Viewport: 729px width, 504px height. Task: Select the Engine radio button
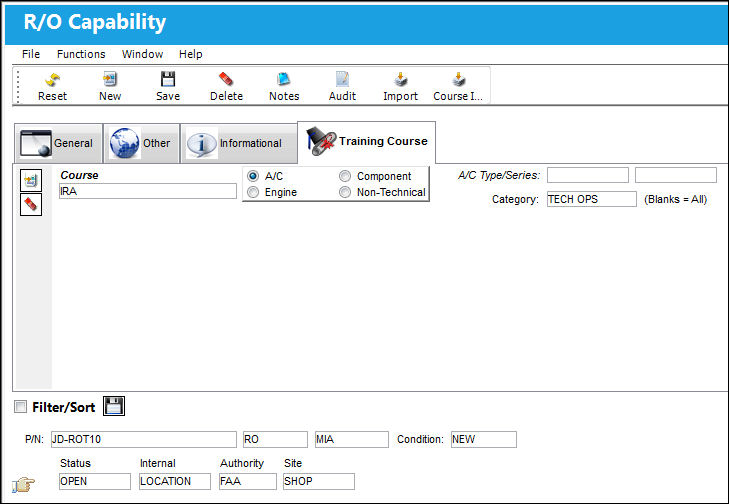coord(253,192)
